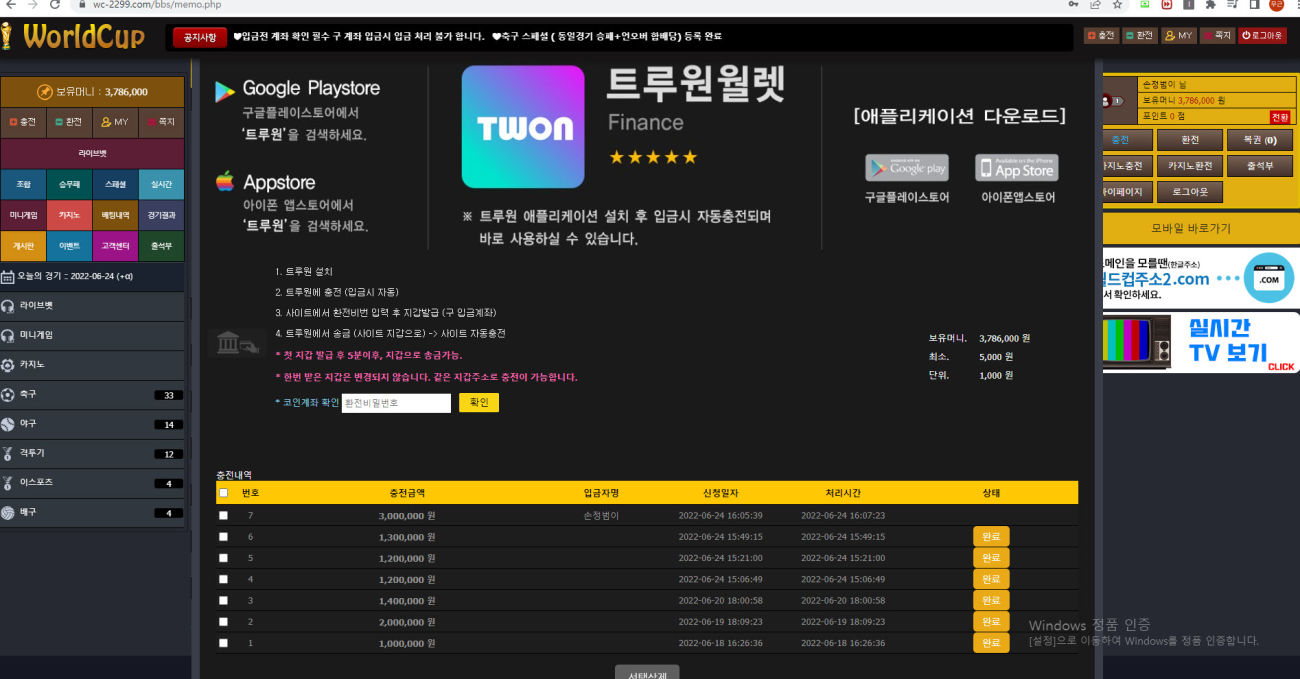
Task: Open the 고객센터 tile in left menu
Action: coord(115,245)
